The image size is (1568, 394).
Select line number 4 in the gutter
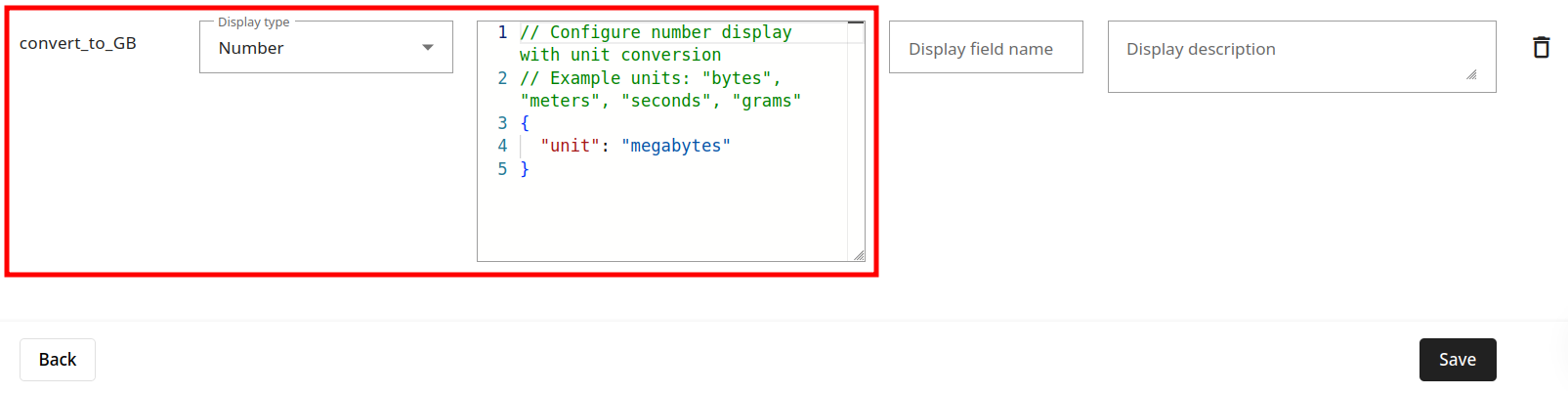502,146
